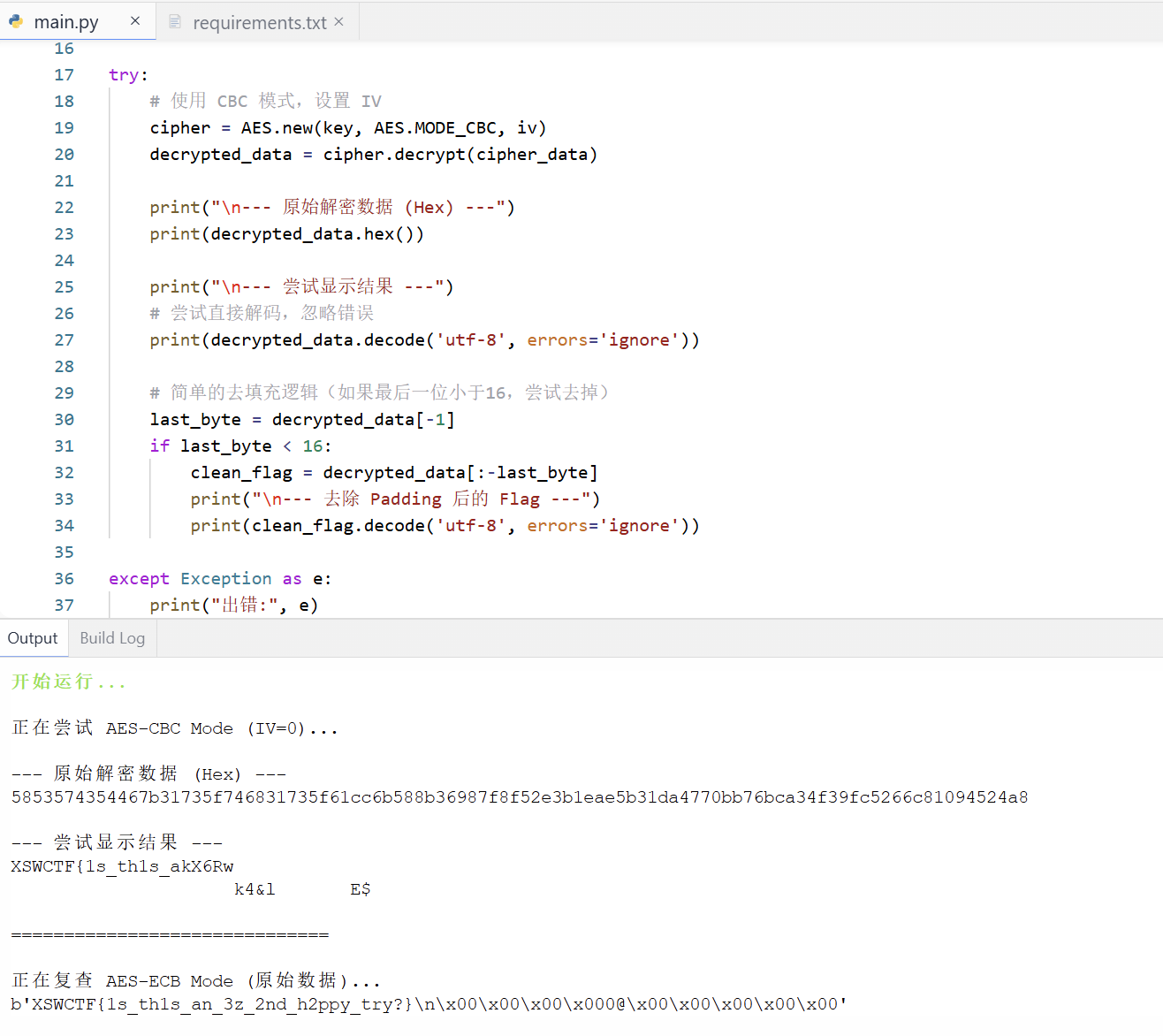1163x1036 pixels.
Task: Click line number 30 in the gutter
Action: (64, 419)
